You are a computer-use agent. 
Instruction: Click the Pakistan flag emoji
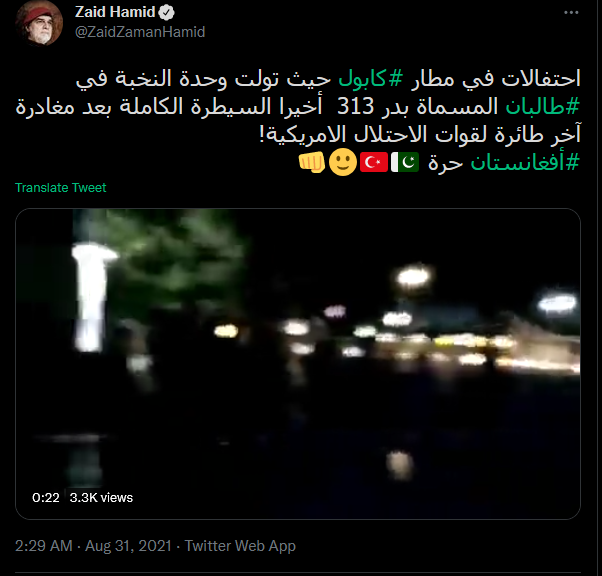405,162
